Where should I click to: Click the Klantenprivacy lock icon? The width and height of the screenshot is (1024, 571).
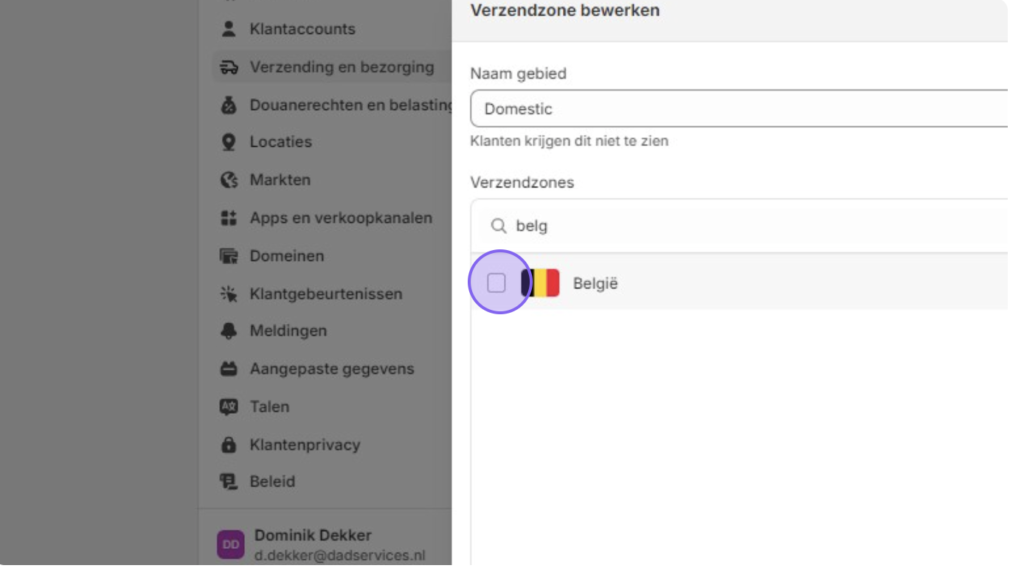[x=229, y=444]
